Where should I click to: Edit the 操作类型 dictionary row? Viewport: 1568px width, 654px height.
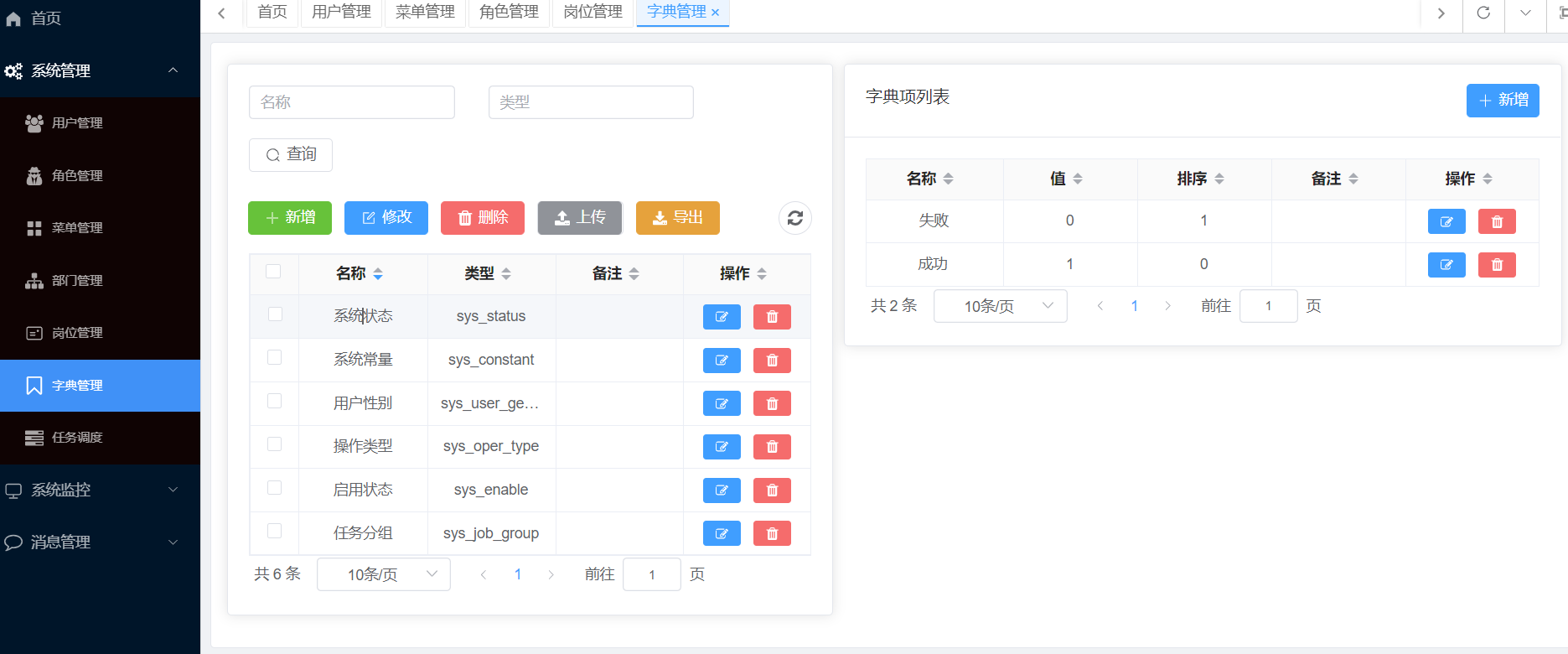(x=722, y=447)
